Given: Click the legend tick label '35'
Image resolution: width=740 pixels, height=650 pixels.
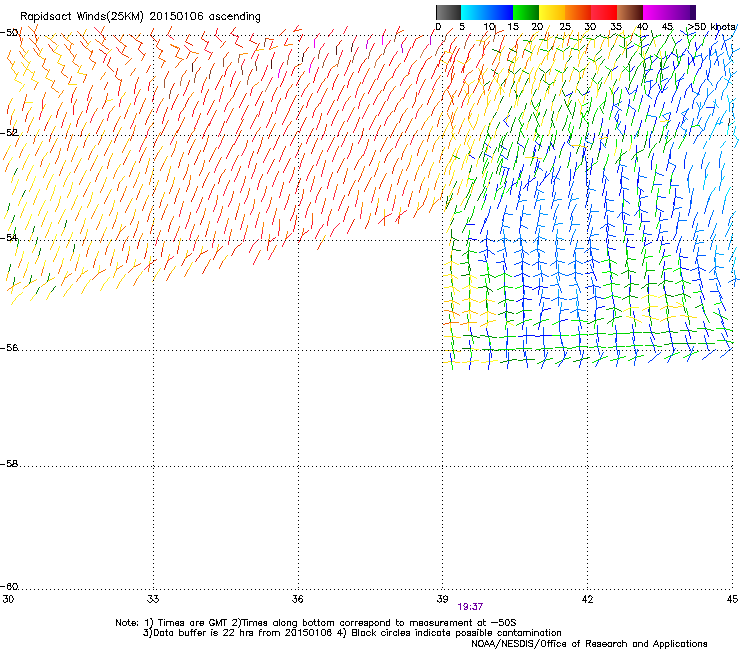Looking at the screenshot, I should coord(616,27).
